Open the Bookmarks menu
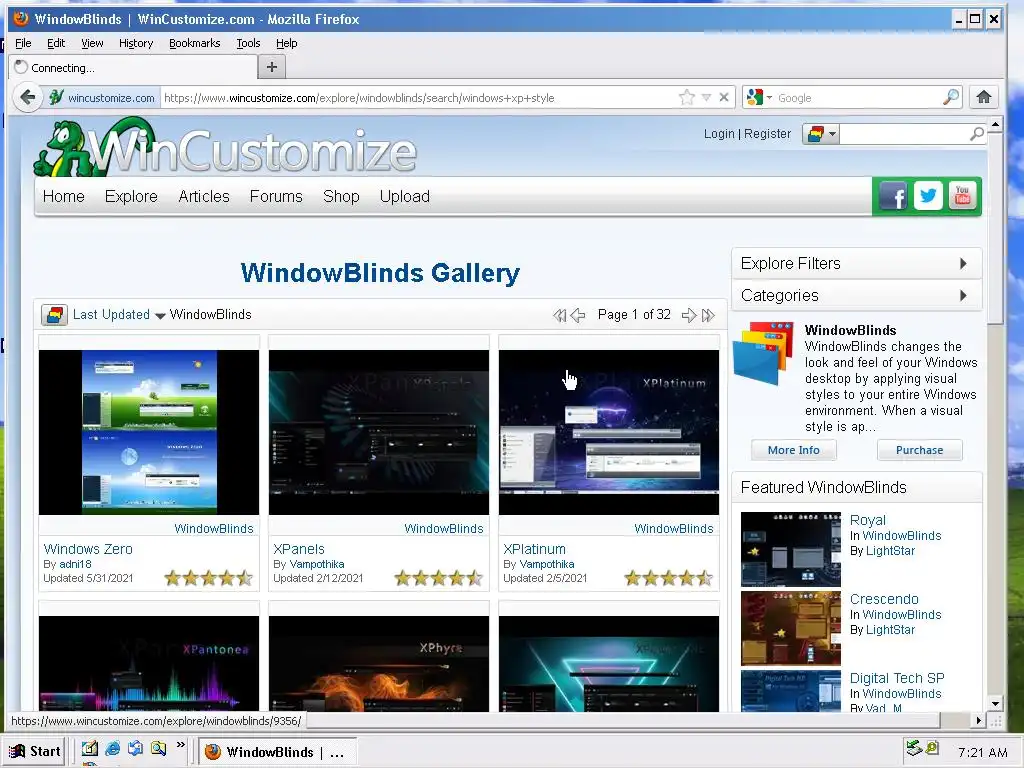The width and height of the screenshot is (1024, 768). pos(194,43)
